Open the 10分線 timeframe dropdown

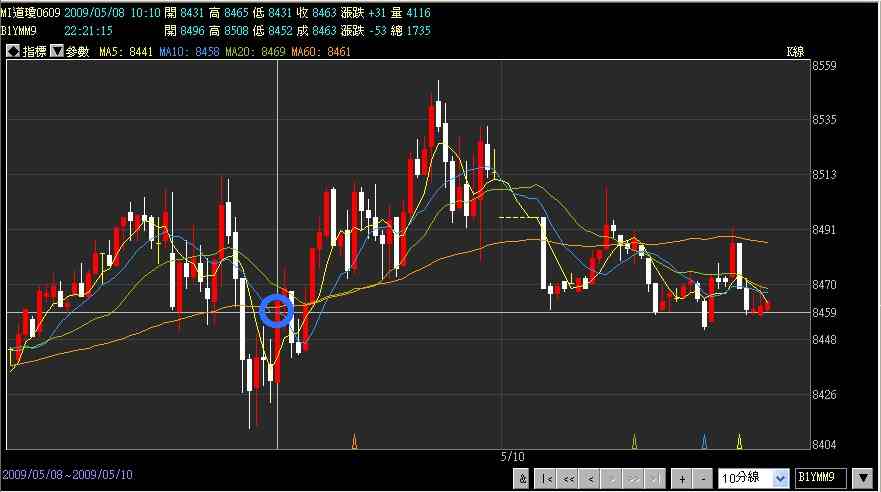pyautogui.click(x=753, y=479)
